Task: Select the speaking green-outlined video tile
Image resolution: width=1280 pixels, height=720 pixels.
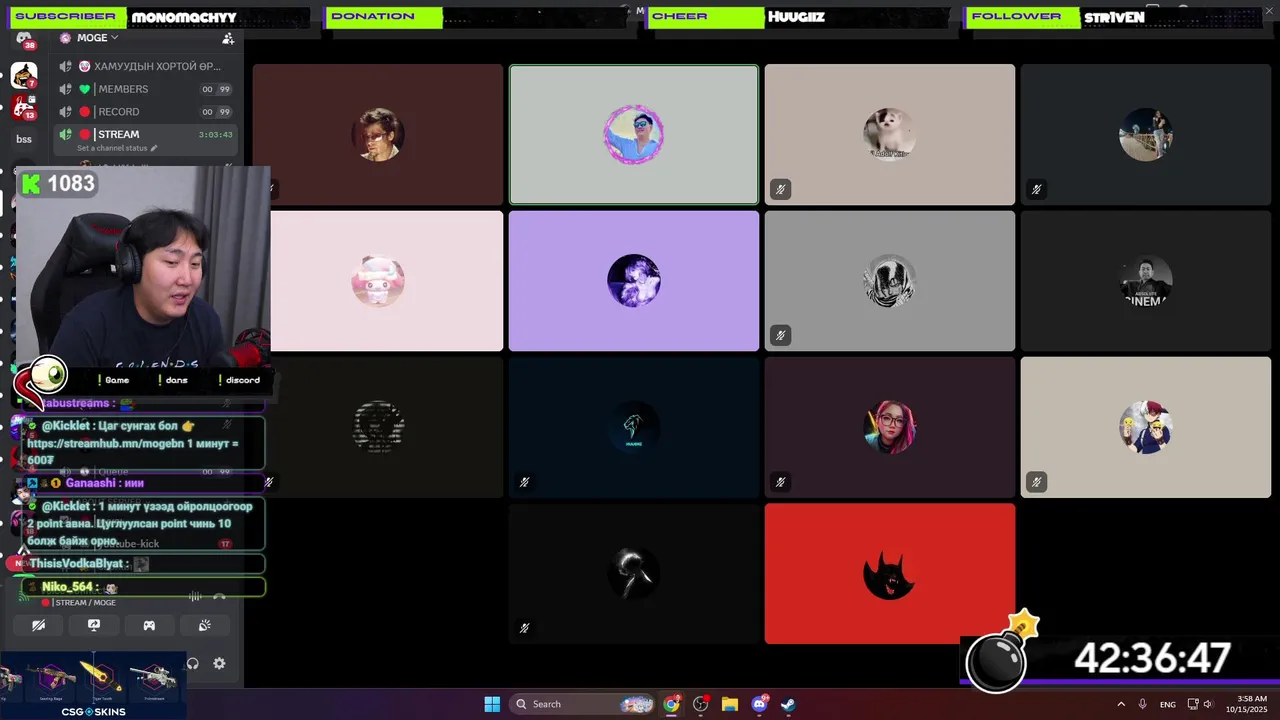Action: coord(634,135)
